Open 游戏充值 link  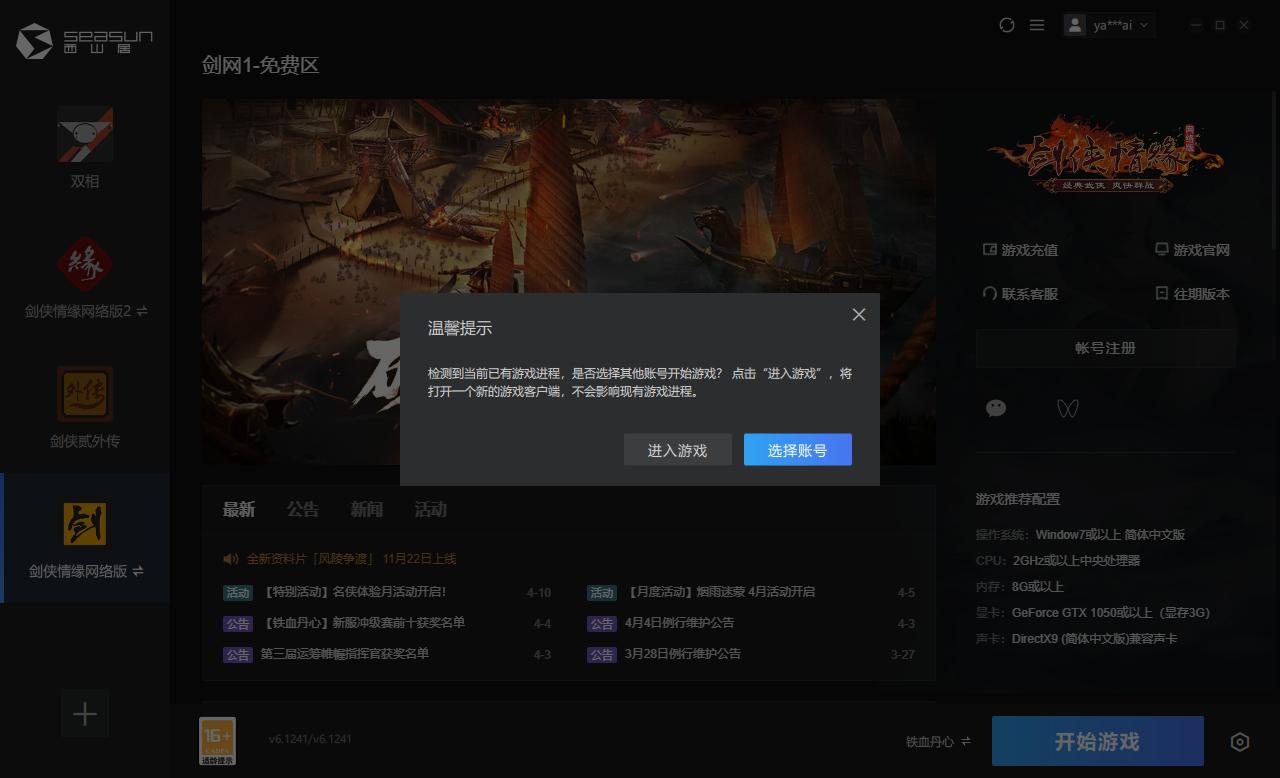click(x=1021, y=250)
